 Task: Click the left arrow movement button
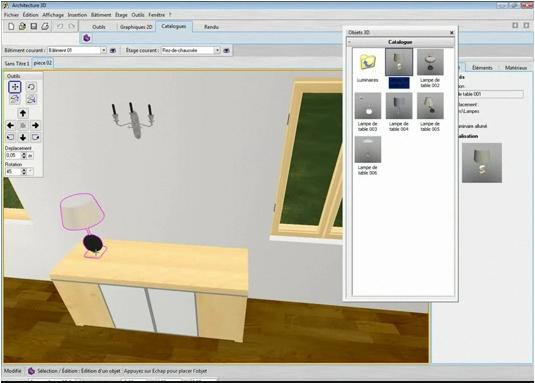tap(11, 126)
